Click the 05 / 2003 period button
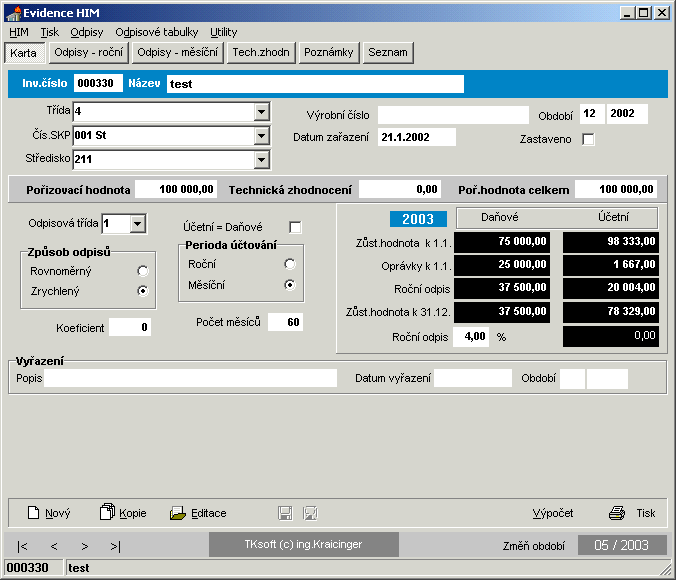This screenshot has height=580, width=676. (x=622, y=545)
